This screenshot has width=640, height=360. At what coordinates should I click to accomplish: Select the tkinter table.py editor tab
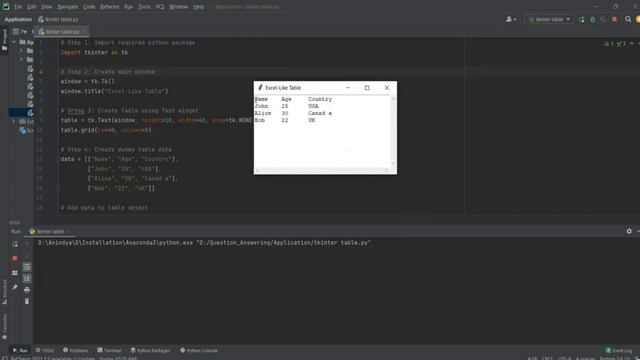point(62,31)
